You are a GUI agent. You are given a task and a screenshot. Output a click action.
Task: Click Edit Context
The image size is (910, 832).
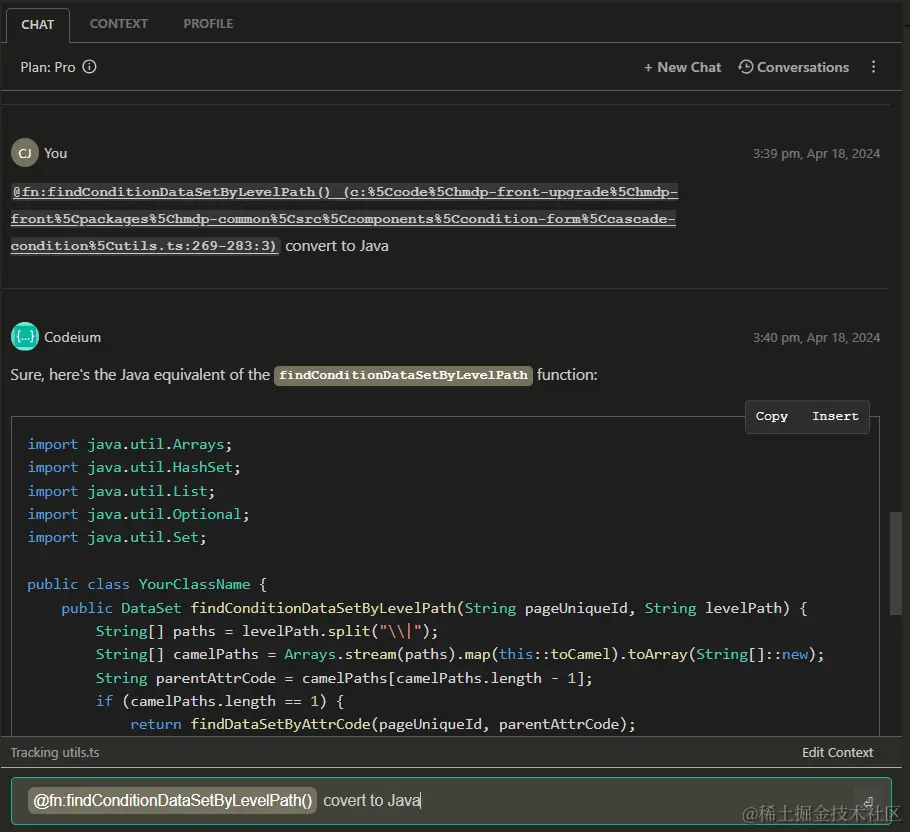point(837,753)
